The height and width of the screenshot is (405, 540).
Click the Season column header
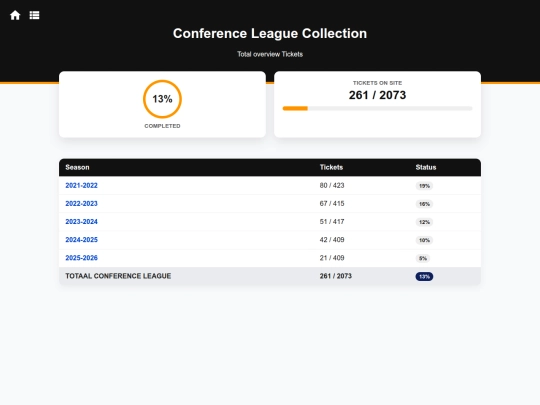click(x=77, y=167)
